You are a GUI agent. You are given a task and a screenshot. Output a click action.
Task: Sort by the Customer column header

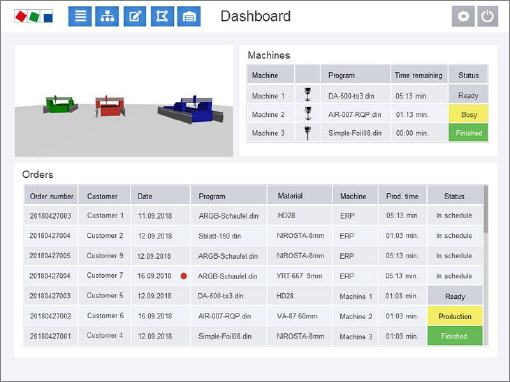click(x=104, y=195)
